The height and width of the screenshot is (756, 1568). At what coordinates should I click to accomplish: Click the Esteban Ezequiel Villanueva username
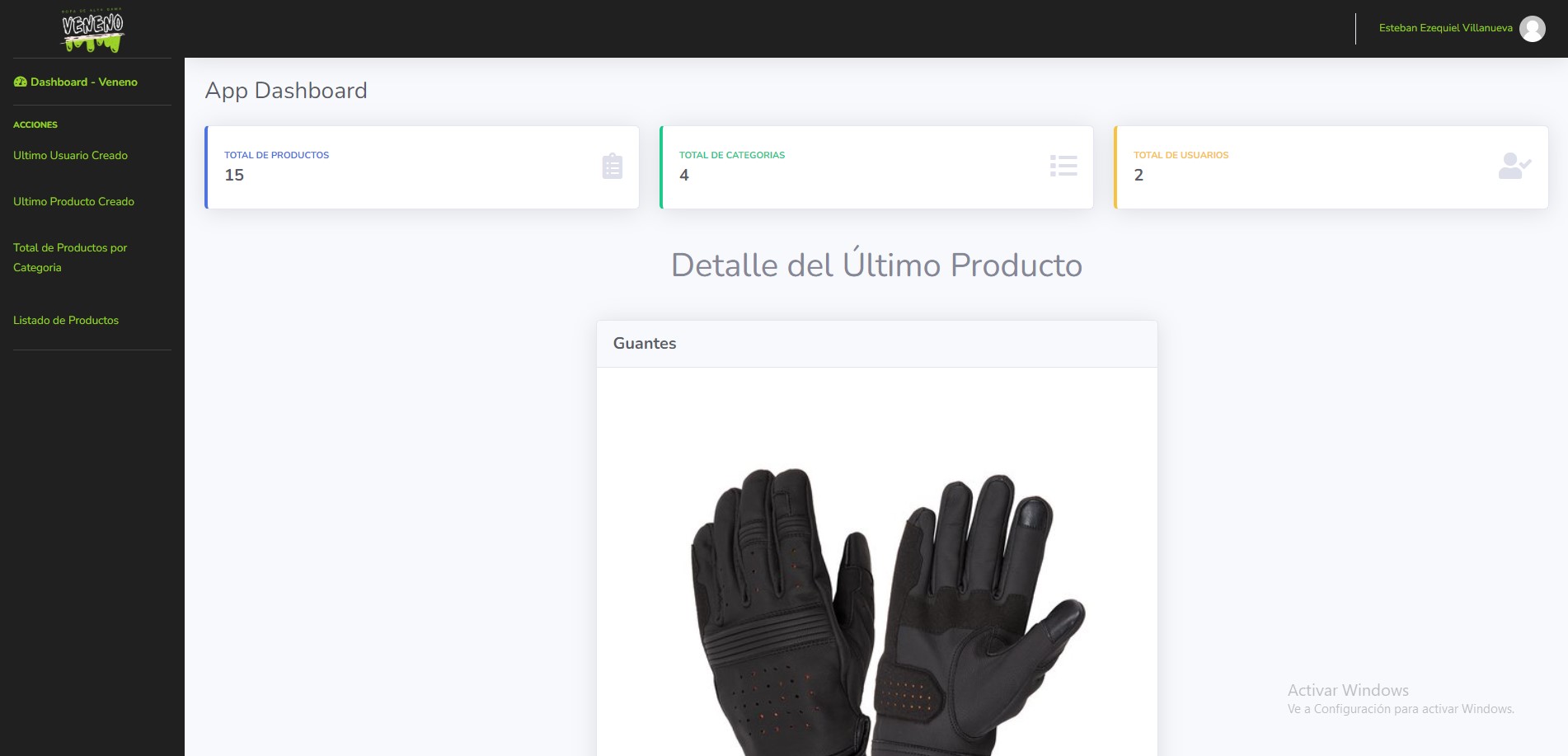pyautogui.click(x=1445, y=28)
